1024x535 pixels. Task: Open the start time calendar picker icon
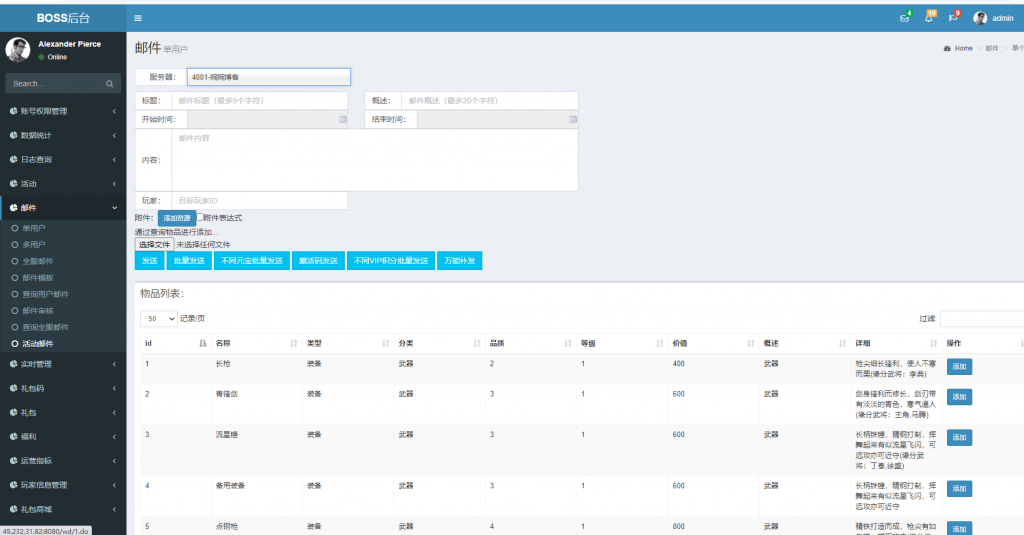click(x=343, y=119)
